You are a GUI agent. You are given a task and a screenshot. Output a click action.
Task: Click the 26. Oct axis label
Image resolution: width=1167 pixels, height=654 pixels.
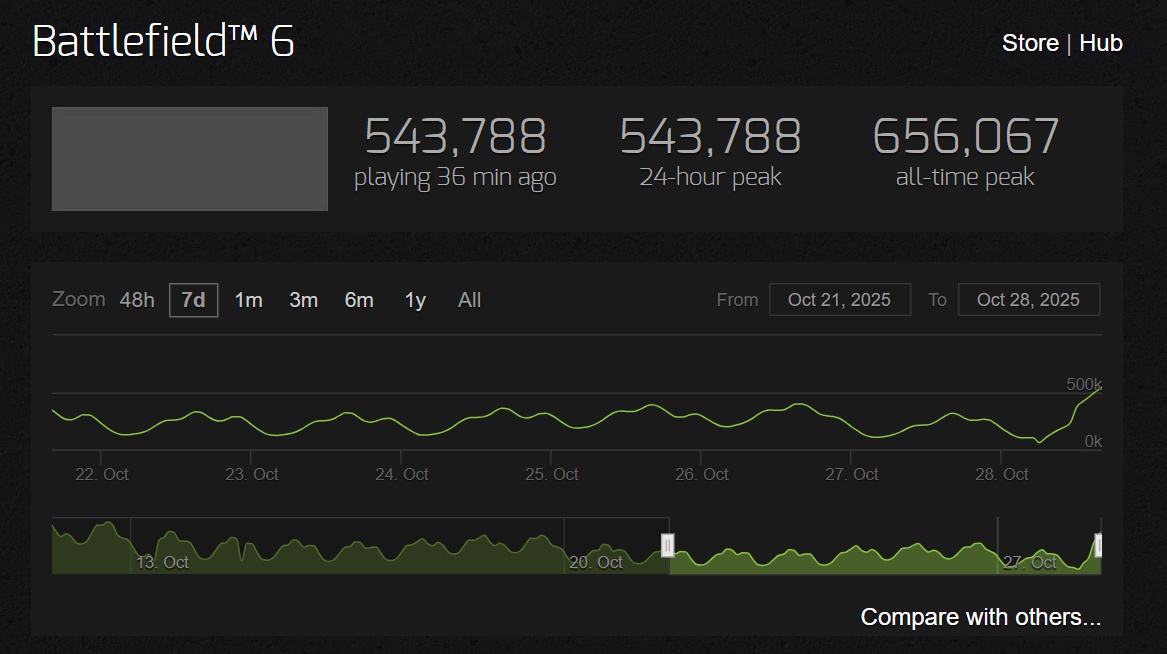(702, 474)
